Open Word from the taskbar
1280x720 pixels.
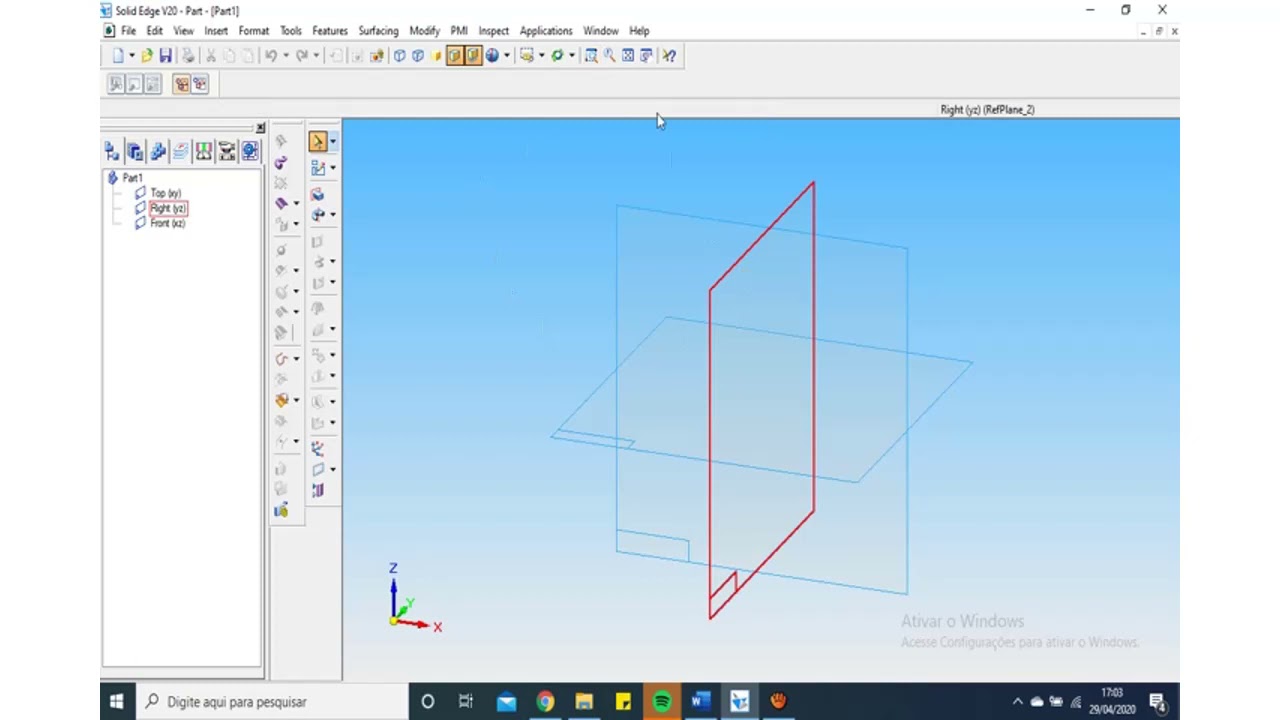(x=700, y=702)
